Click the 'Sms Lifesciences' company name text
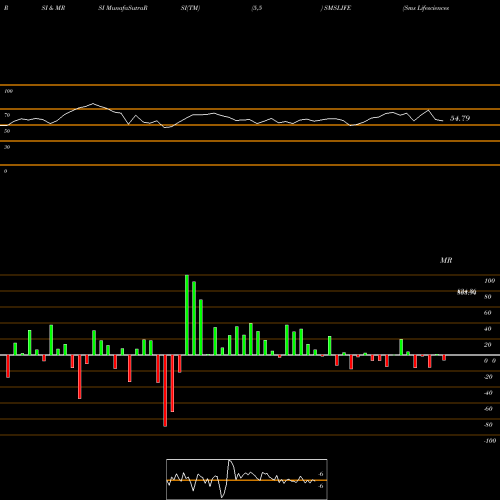 (x=426, y=8)
